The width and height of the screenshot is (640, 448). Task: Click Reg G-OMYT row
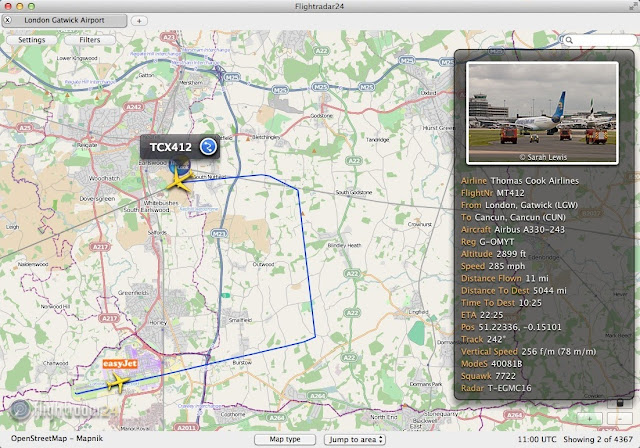487,242
